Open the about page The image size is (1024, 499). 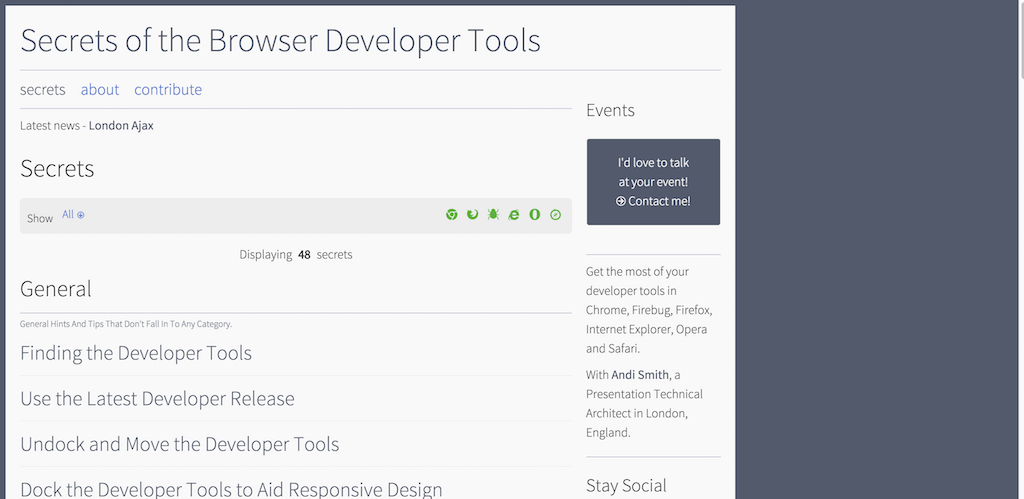point(100,90)
